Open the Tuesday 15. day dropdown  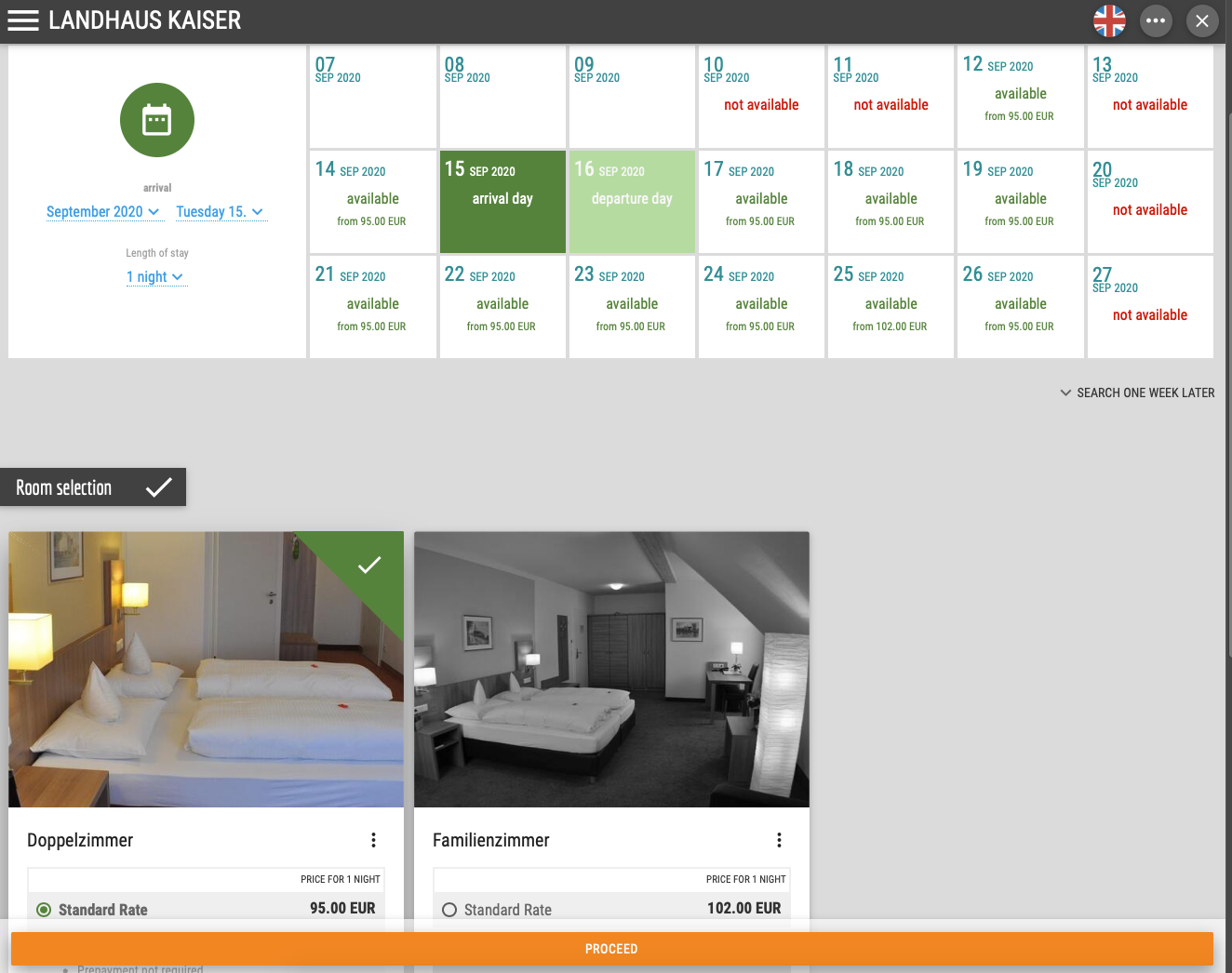(x=220, y=212)
